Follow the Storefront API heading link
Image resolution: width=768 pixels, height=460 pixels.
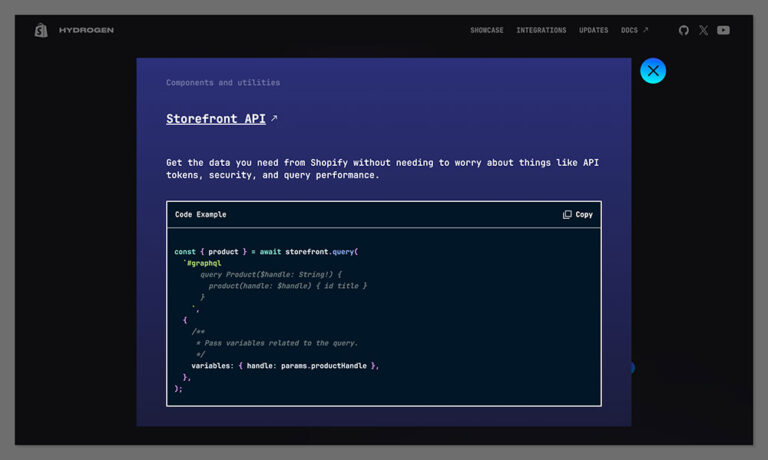216,118
